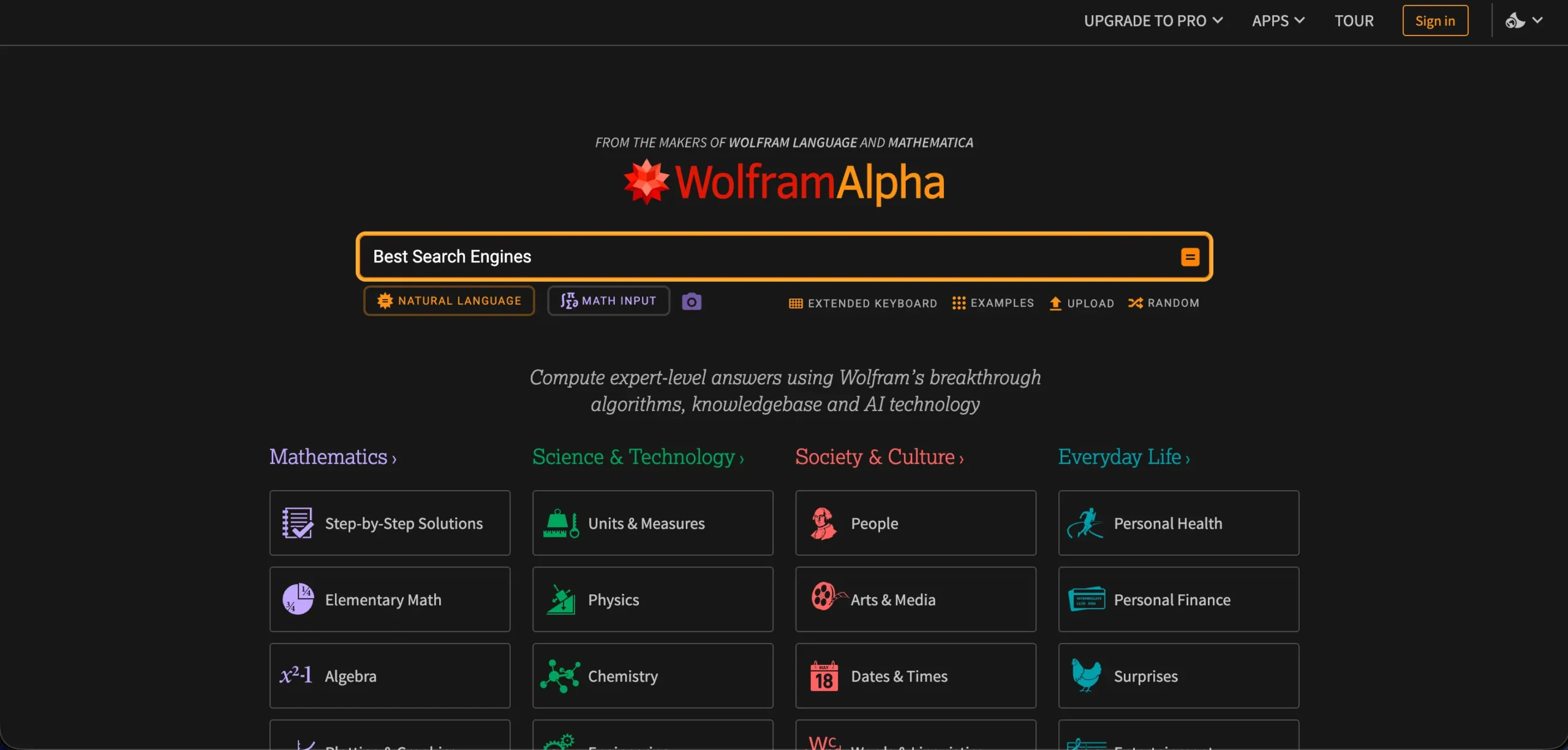This screenshot has height=750, width=1568.
Task: Open Step-by-Step Solutions
Action: [390, 523]
